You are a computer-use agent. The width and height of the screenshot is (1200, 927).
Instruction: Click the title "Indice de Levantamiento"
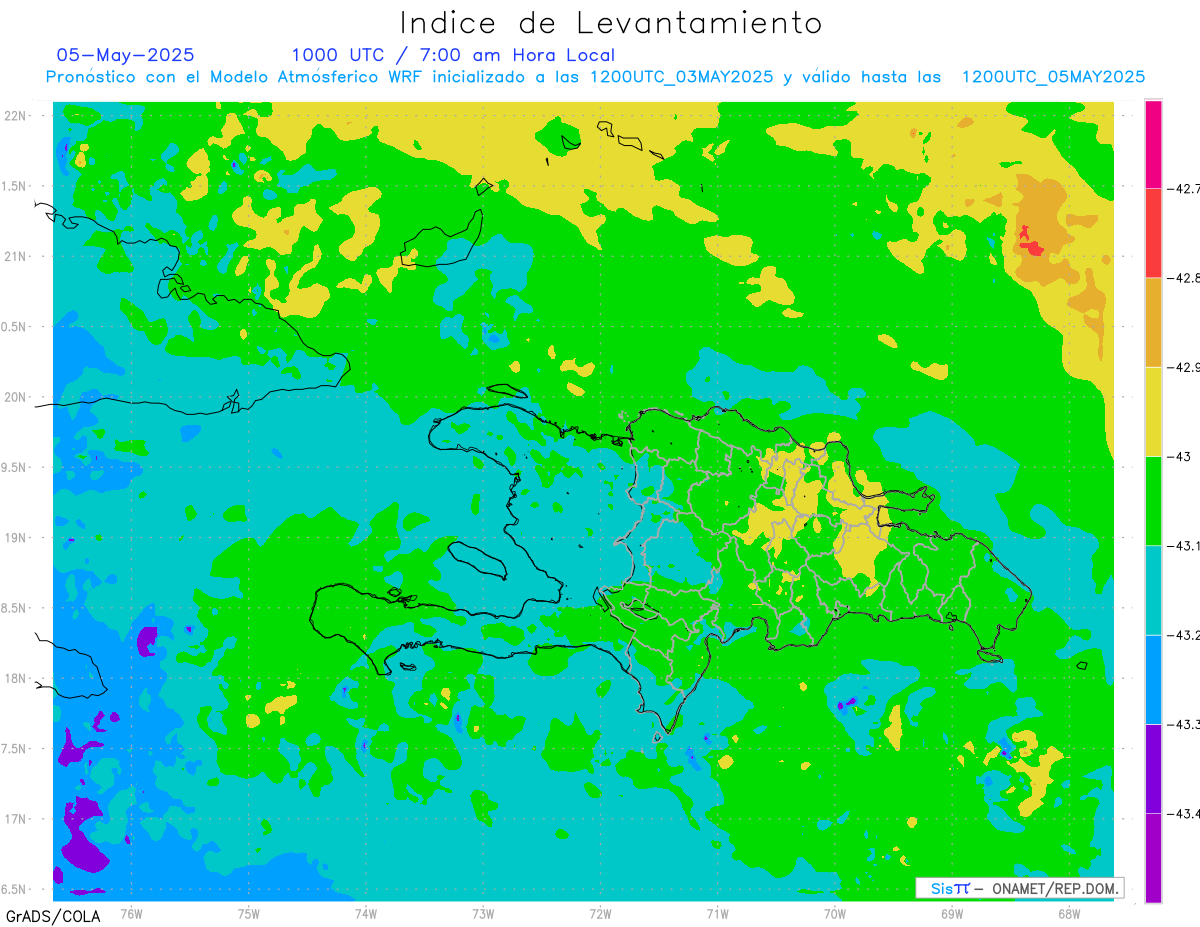[x=610, y=23]
